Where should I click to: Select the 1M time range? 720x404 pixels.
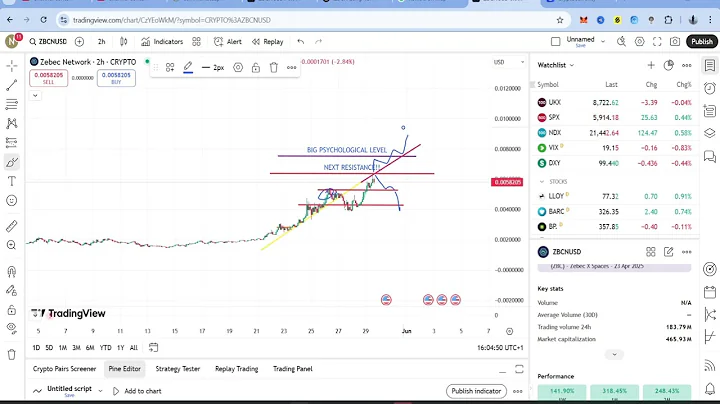[62, 348]
